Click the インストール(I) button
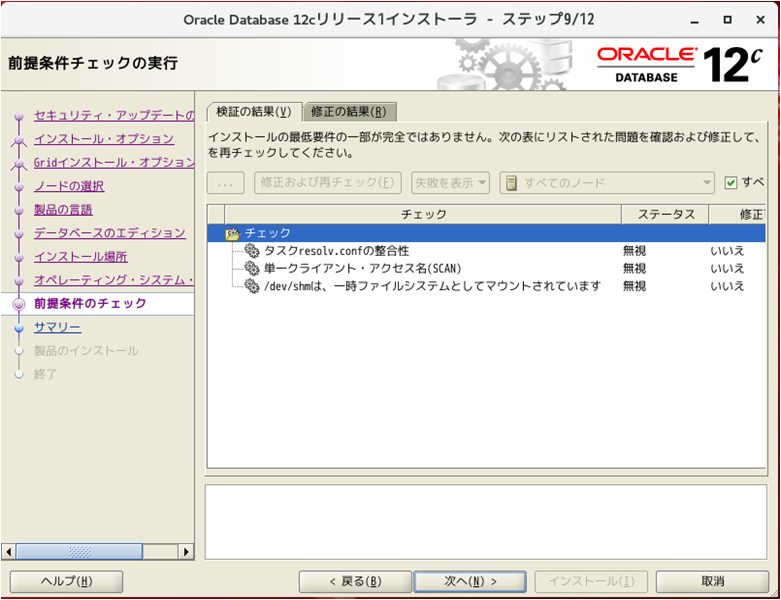 tap(591, 581)
